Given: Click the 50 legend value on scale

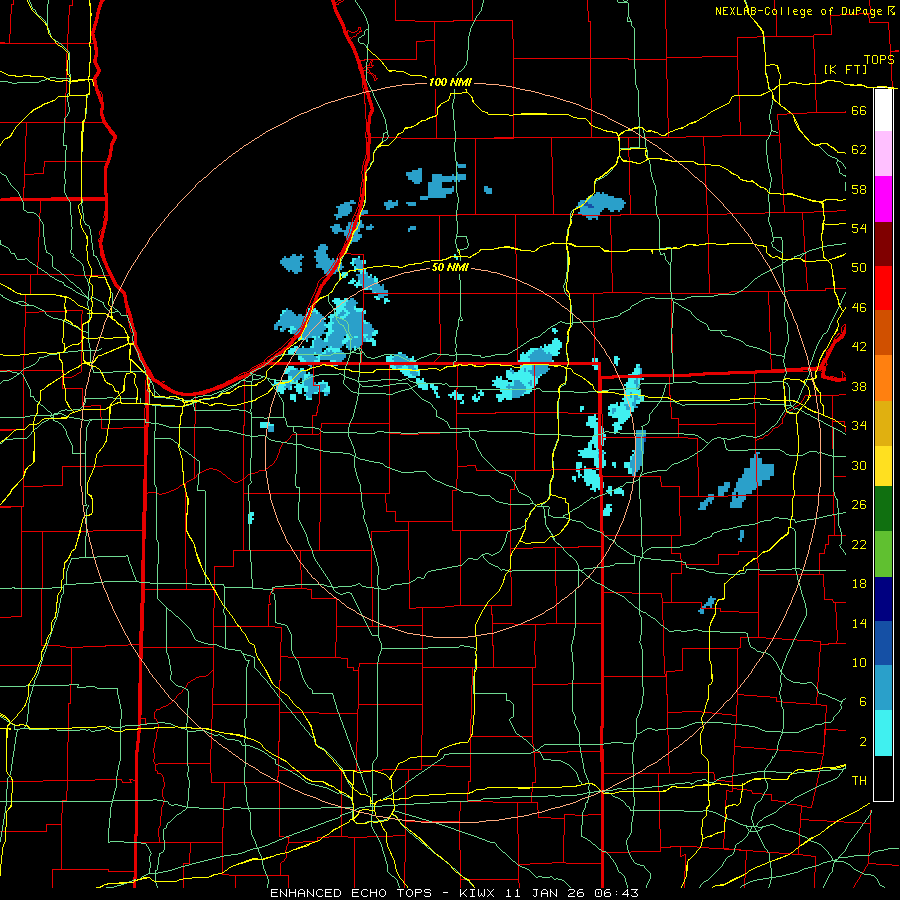Looking at the screenshot, I should (859, 268).
